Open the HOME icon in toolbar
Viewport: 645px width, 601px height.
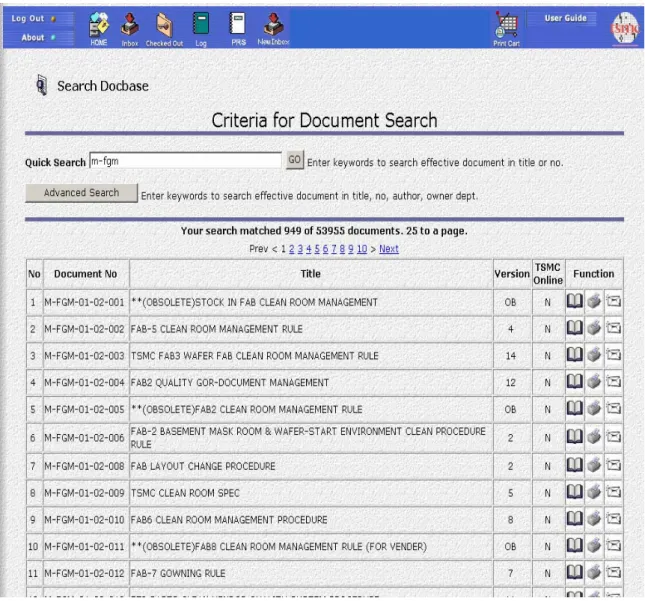(99, 28)
